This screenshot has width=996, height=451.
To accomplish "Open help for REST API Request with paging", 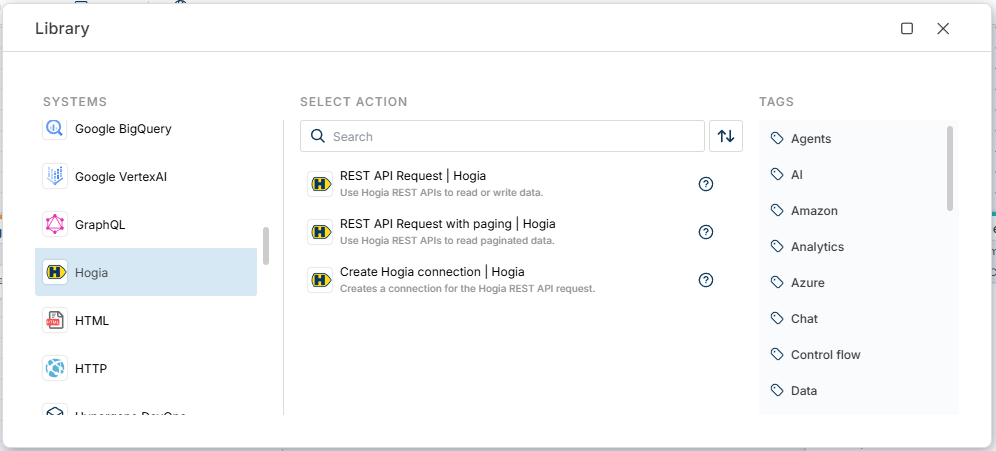I will [706, 232].
